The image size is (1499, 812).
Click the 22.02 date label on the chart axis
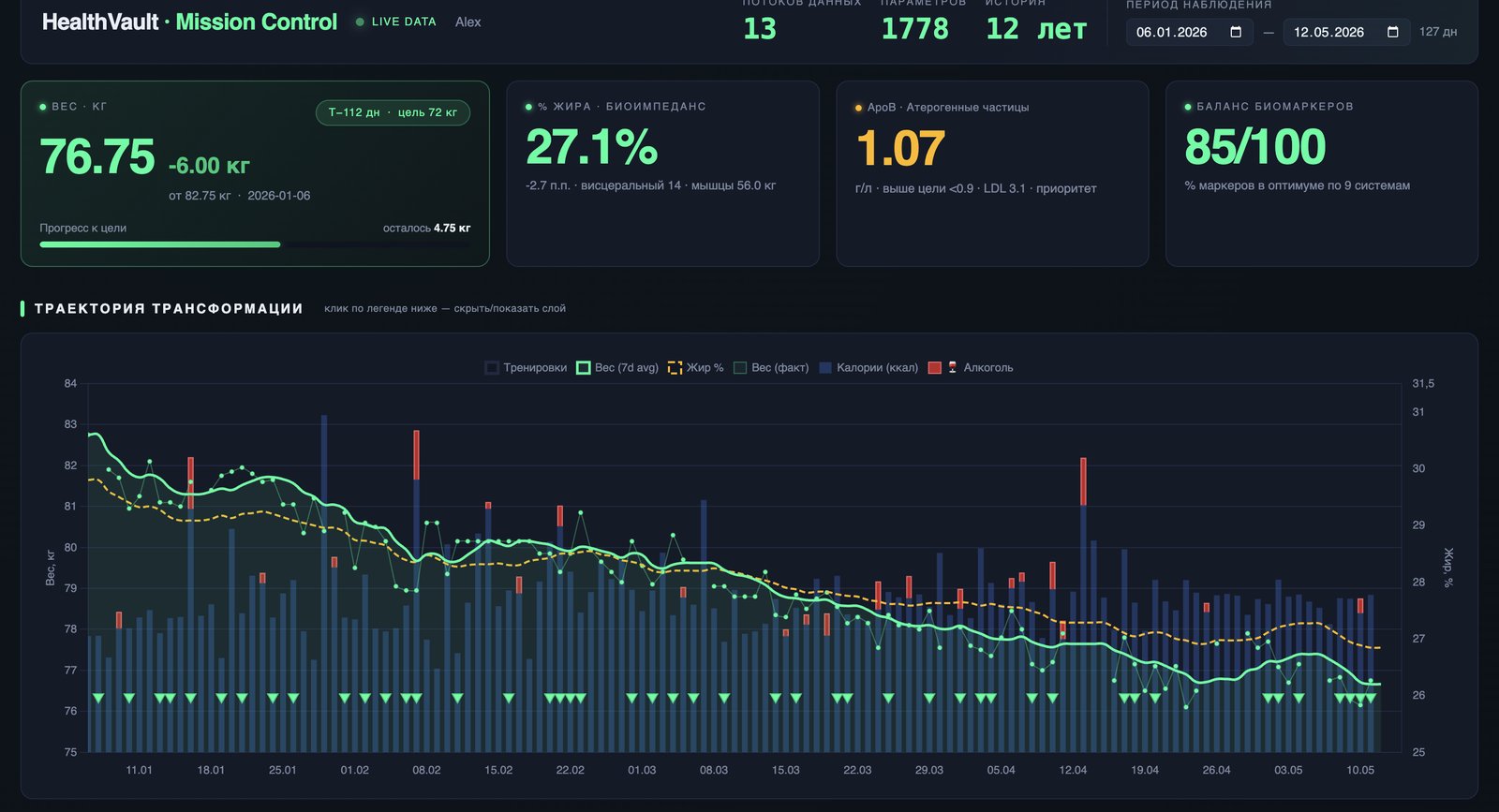[570, 770]
